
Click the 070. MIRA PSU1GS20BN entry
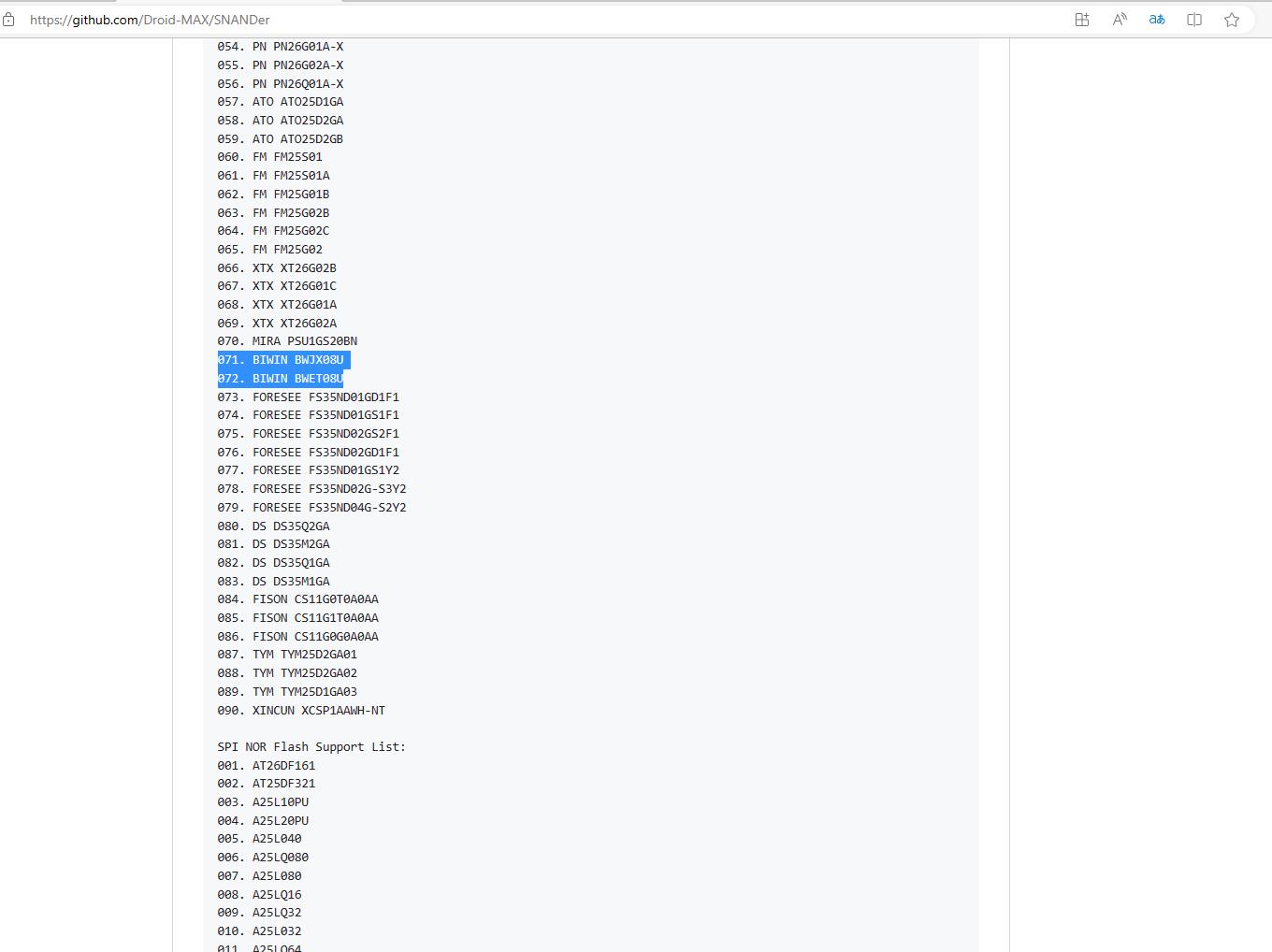click(x=287, y=341)
